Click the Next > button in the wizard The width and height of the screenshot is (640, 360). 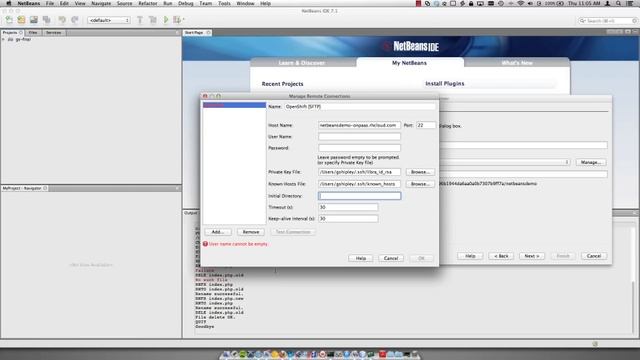(532, 256)
